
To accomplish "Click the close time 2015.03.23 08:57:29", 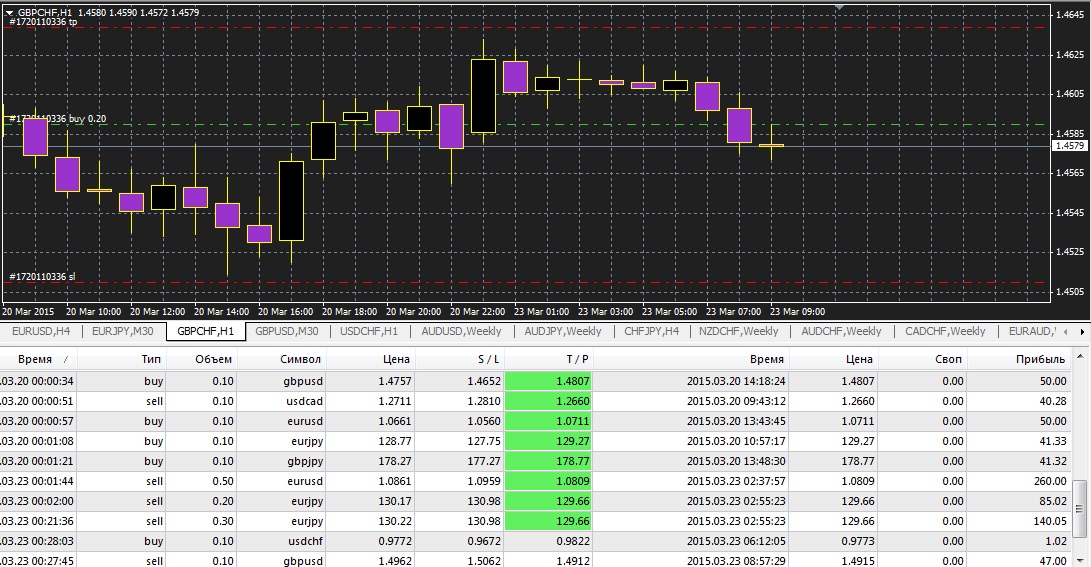I will (x=736, y=561).
